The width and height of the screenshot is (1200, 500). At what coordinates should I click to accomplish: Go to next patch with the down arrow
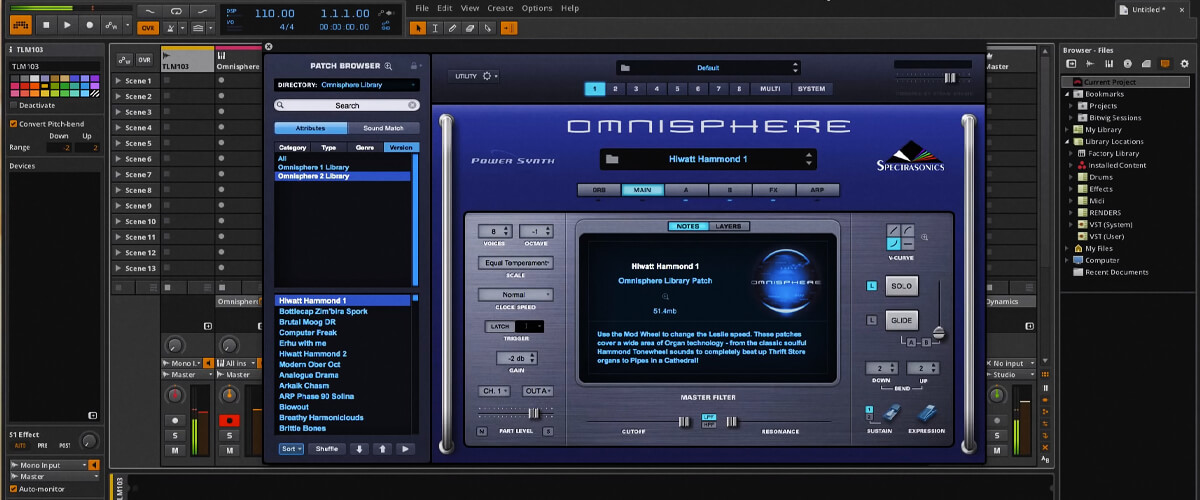360,449
